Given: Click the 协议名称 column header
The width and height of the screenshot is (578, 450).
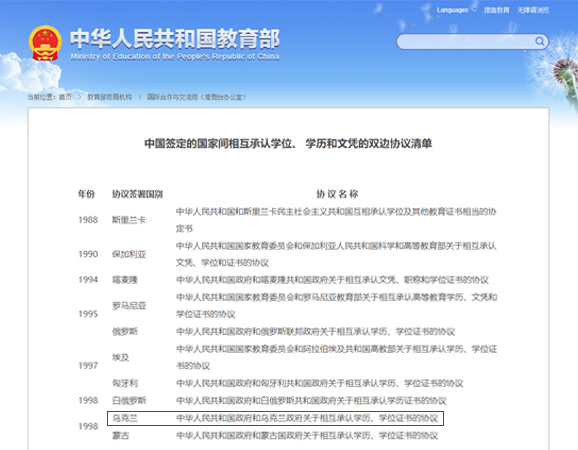Looking at the screenshot, I should point(337,194).
